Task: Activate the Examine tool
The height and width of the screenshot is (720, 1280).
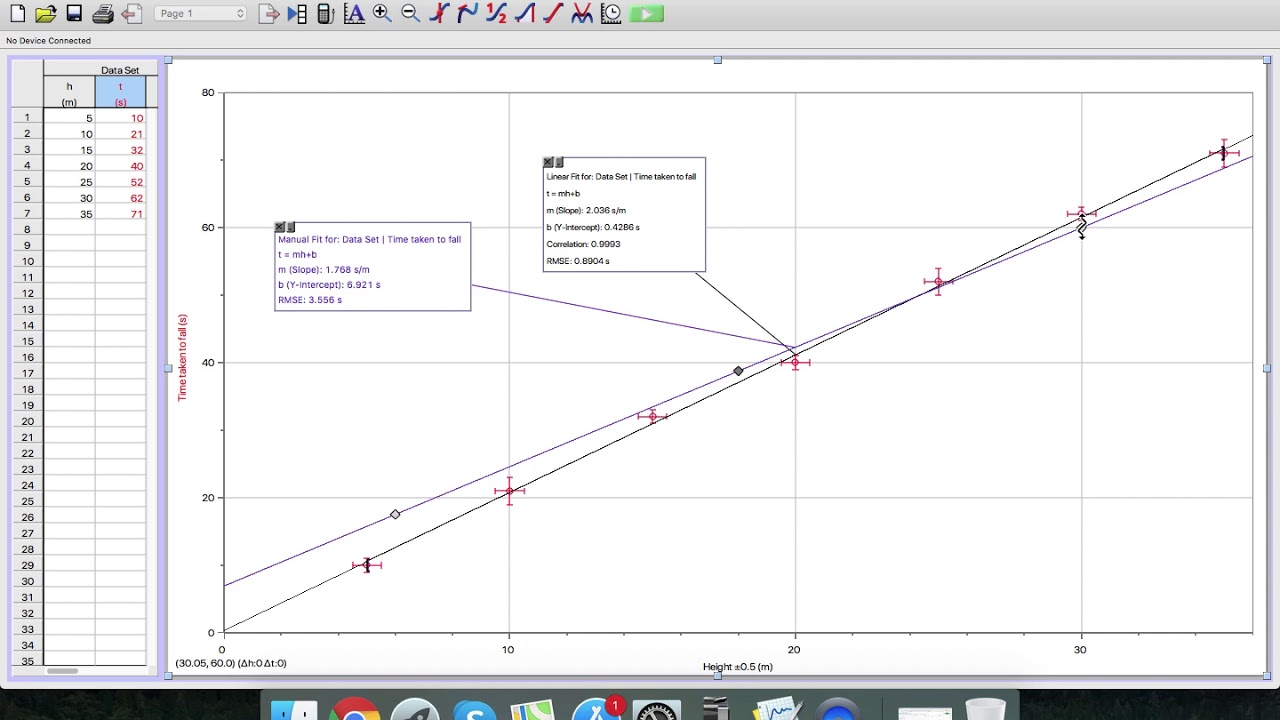Action: pyautogui.click(x=439, y=14)
